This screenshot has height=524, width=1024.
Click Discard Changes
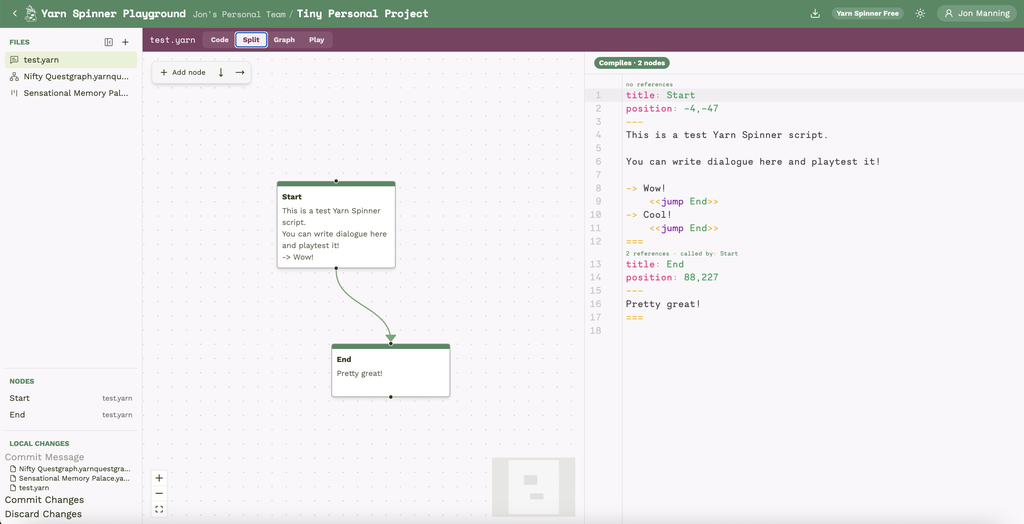click(x=43, y=514)
